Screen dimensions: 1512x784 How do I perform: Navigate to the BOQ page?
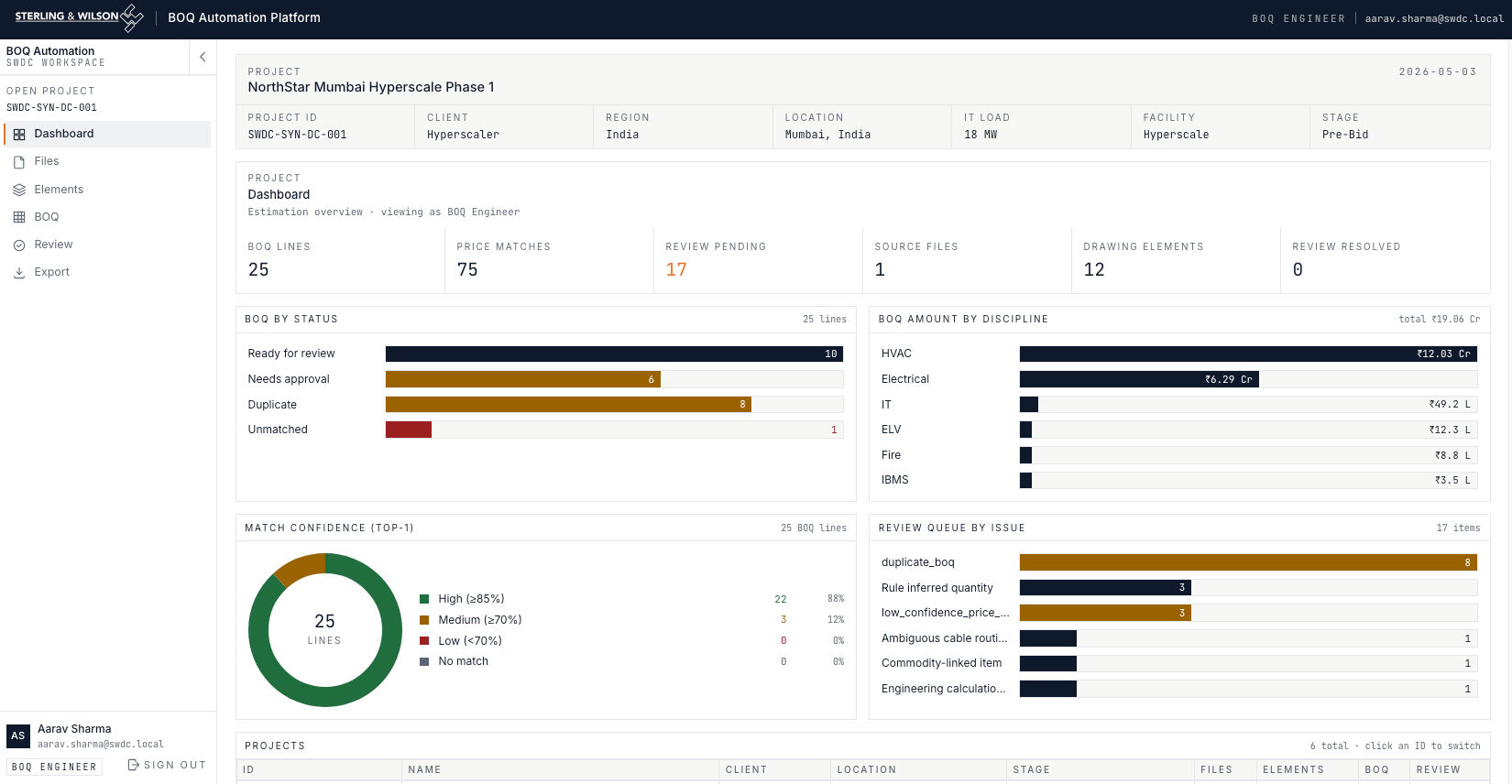coord(107,217)
